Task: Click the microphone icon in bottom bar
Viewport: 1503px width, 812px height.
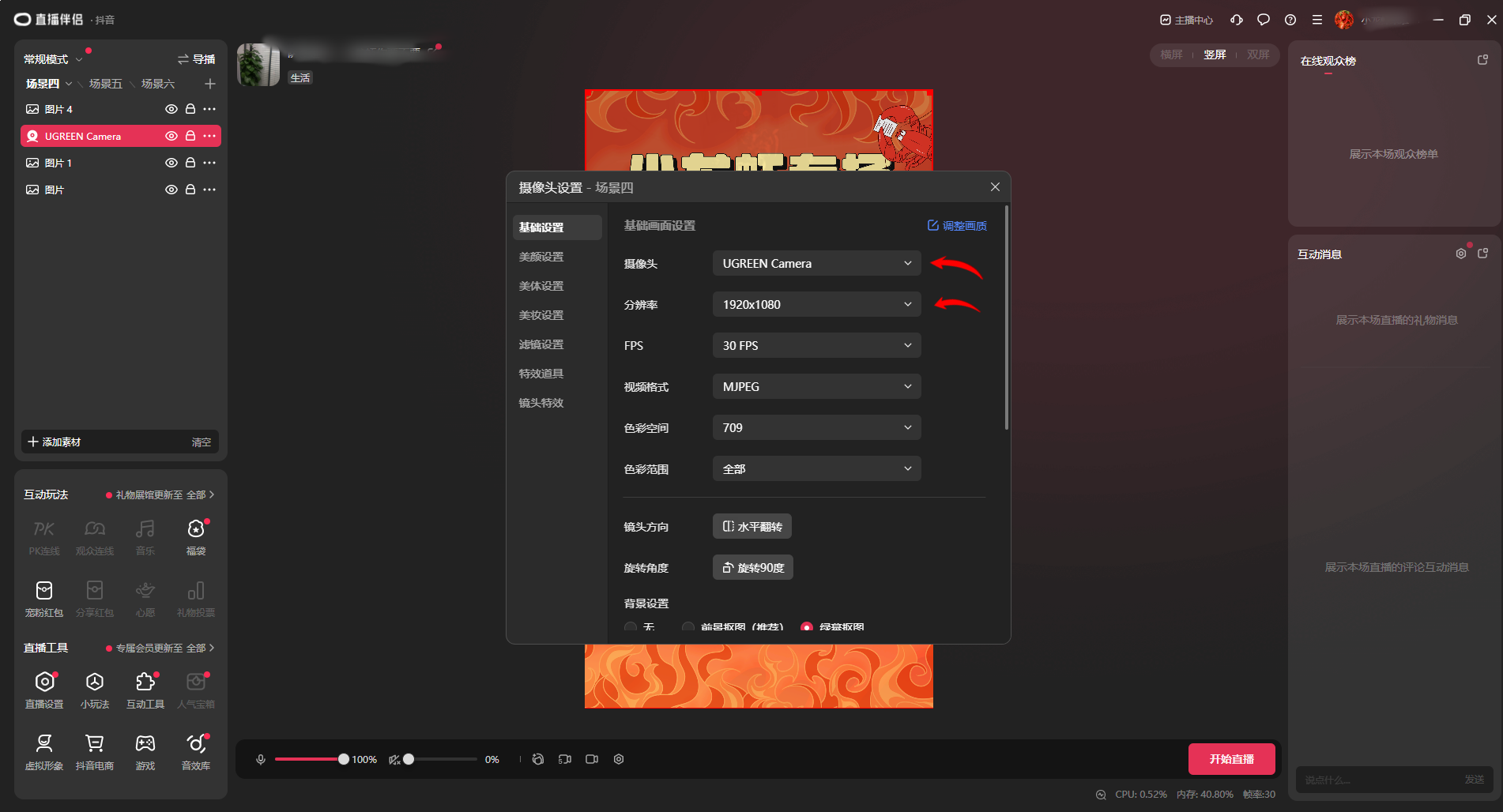Action: [x=261, y=759]
